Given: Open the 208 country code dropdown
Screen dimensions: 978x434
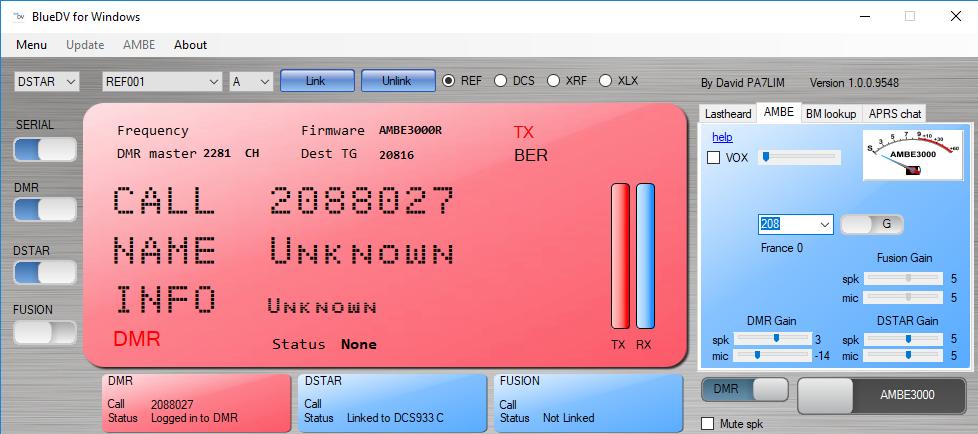Looking at the screenshot, I should (x=796, y=224).
